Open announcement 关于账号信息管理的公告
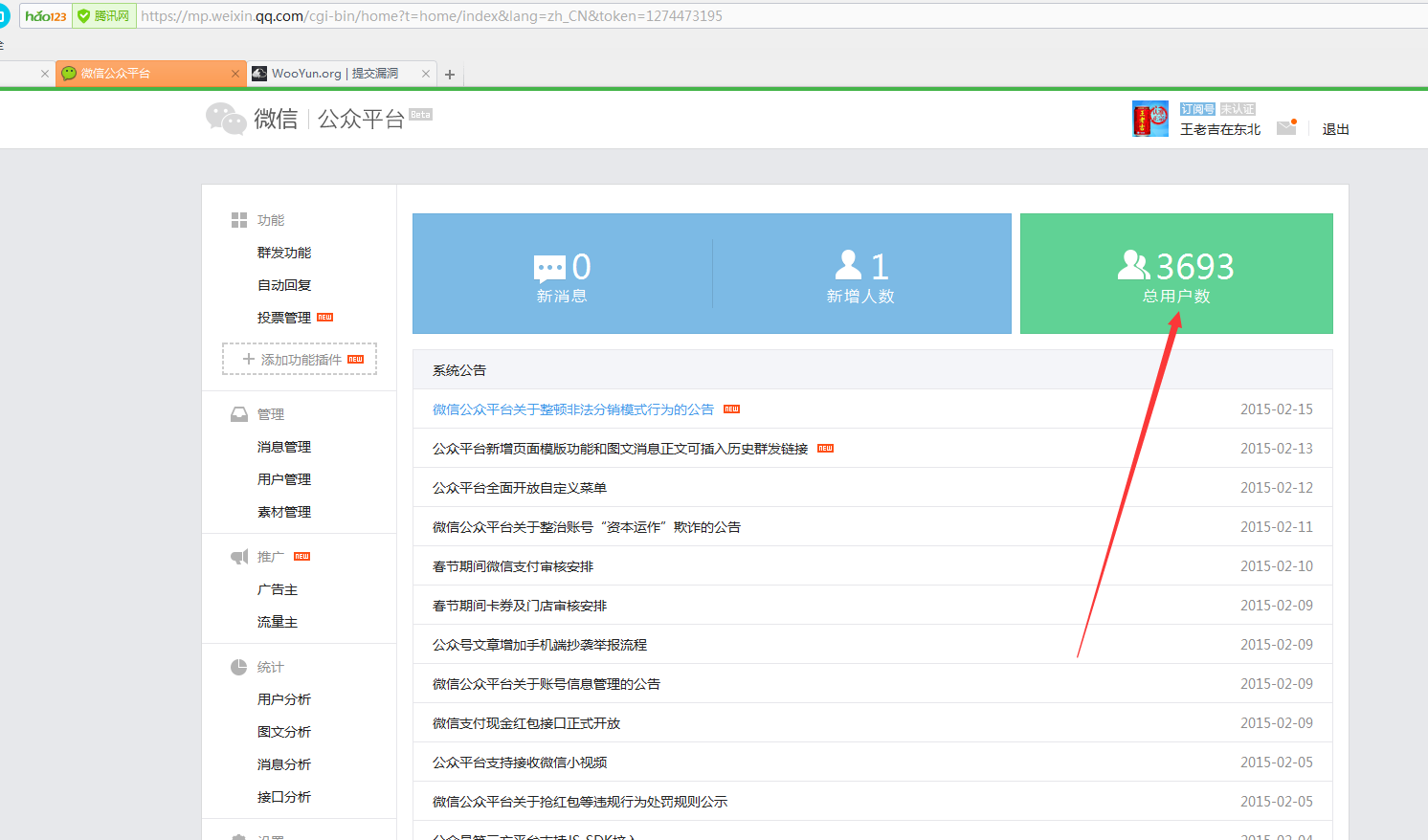This screenshot has height=840, width=1428. [547, 684]
